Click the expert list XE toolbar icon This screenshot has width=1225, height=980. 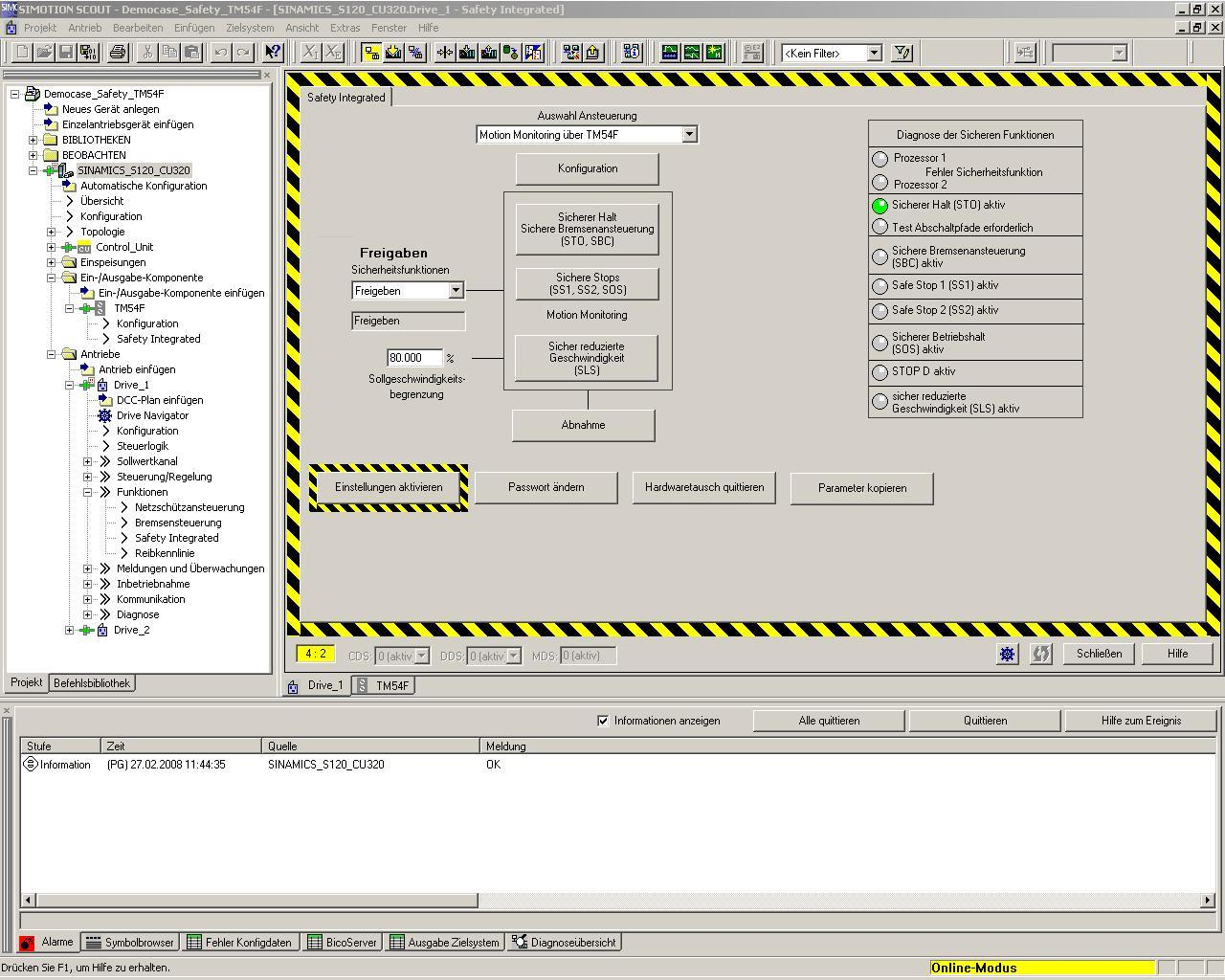coord(332,53)
